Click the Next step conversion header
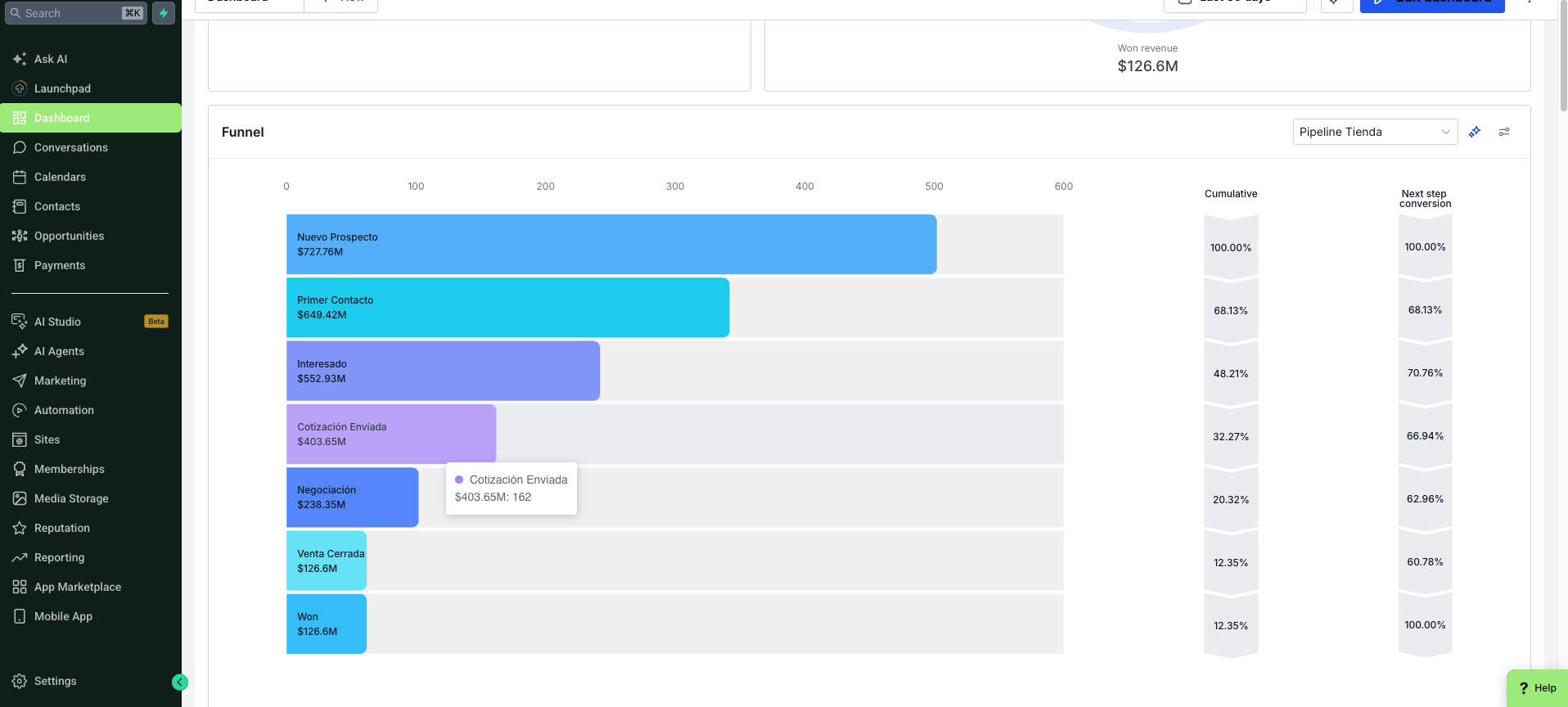 click(x=1425, y=199)
